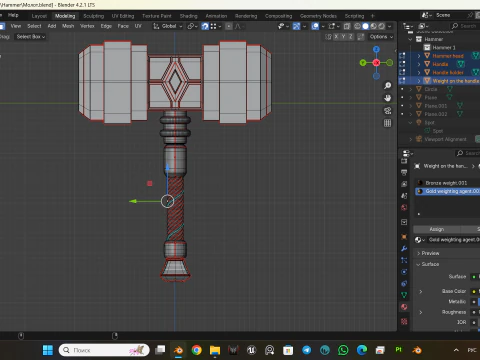
Task: Open World properties tab
Action: [404, 208]
